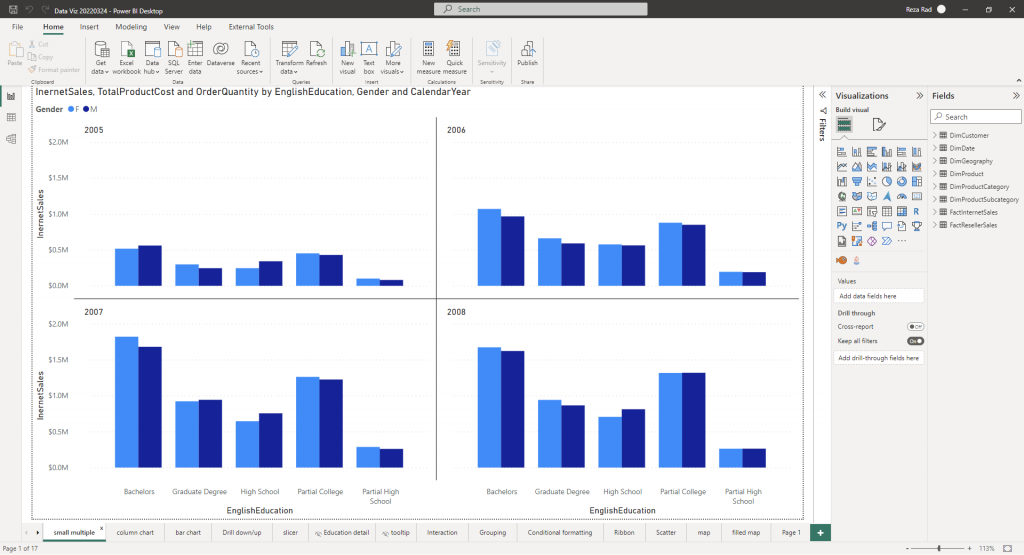The height and width of the screenshot is (555, 1024).
Task: Click the Refresh icon in Queries group
Action: (x=316, y=55)
